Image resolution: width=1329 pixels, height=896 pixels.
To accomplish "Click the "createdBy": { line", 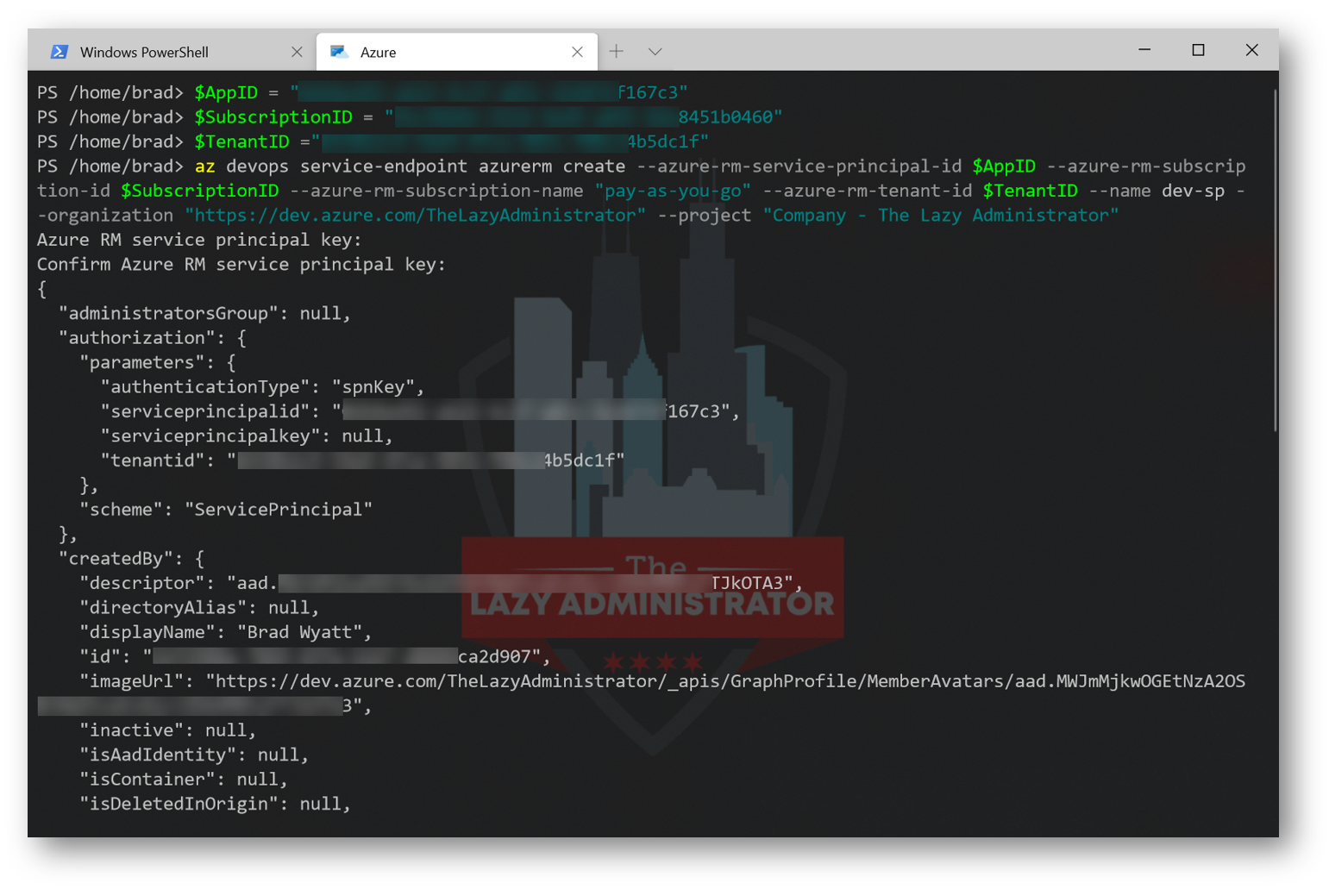I will [131, 558].
